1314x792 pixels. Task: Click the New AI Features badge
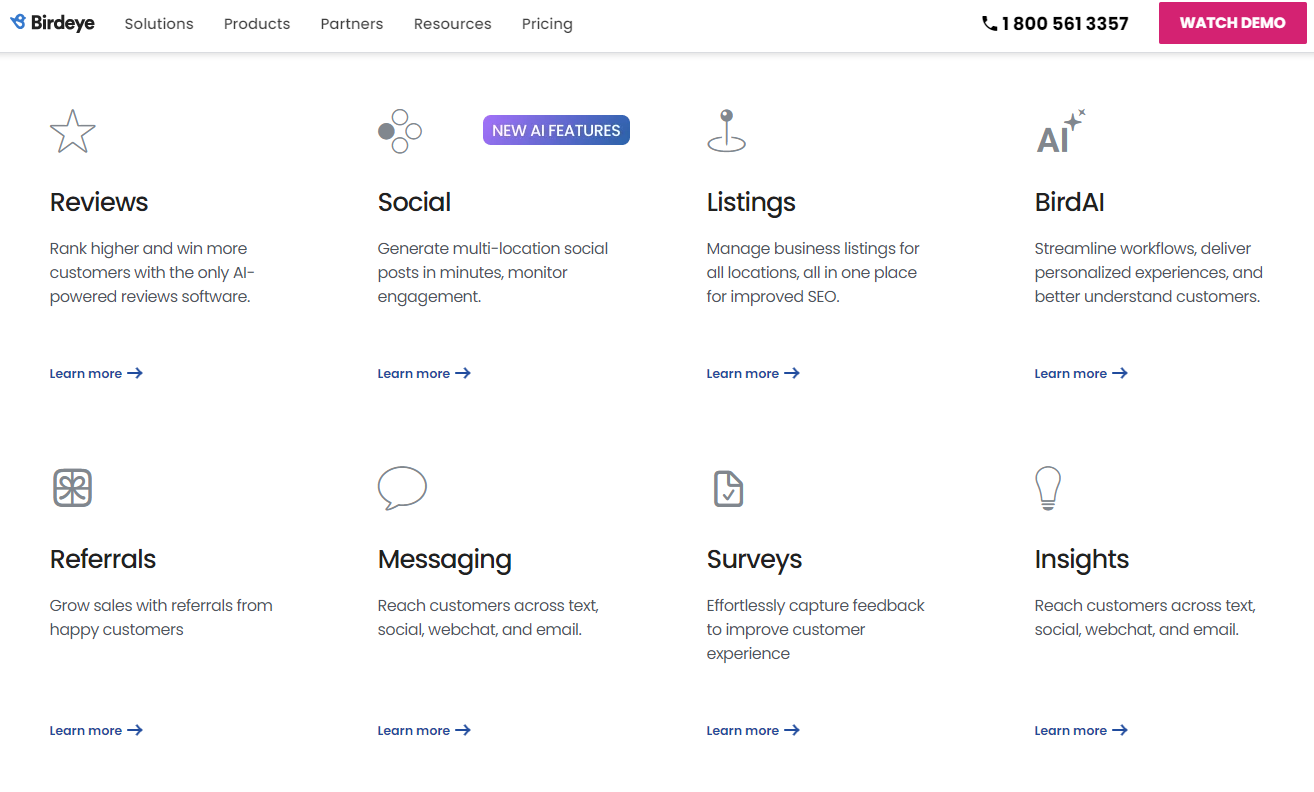[x=556, y=130]
